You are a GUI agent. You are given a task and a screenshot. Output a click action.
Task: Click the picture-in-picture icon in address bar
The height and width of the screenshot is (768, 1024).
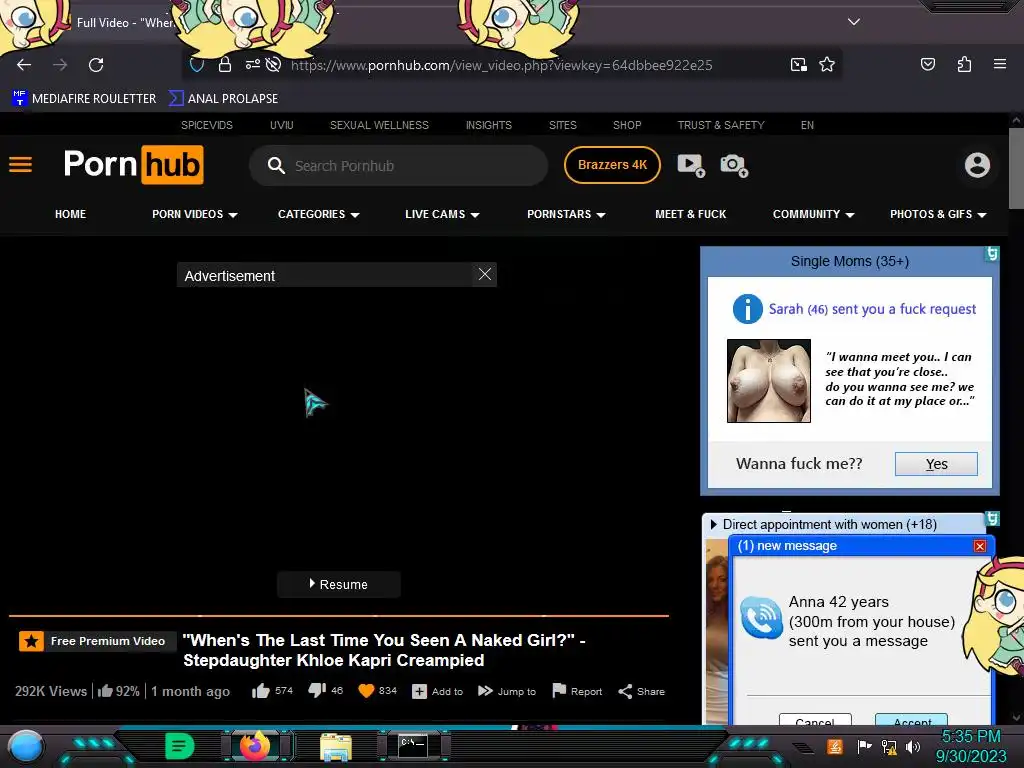pyautogui.click(x=799, y=65)
